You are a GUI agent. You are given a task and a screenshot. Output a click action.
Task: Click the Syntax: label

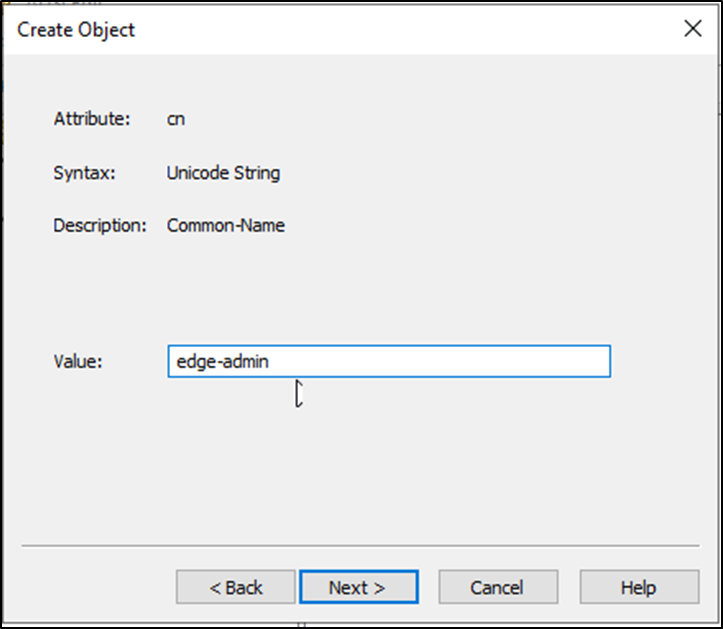click(x=85, y=173)
